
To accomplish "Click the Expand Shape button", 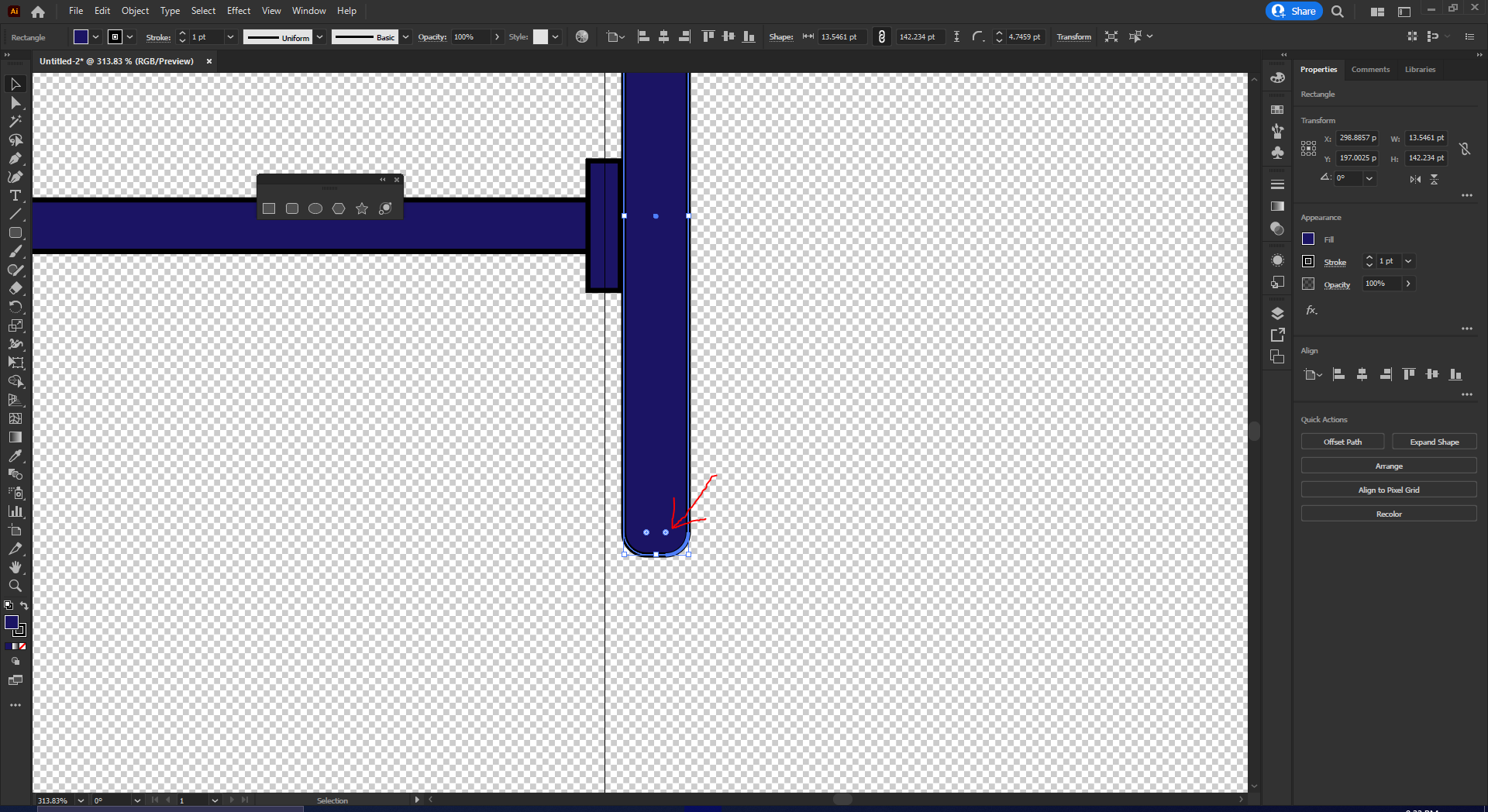I will coord(1434,441).
